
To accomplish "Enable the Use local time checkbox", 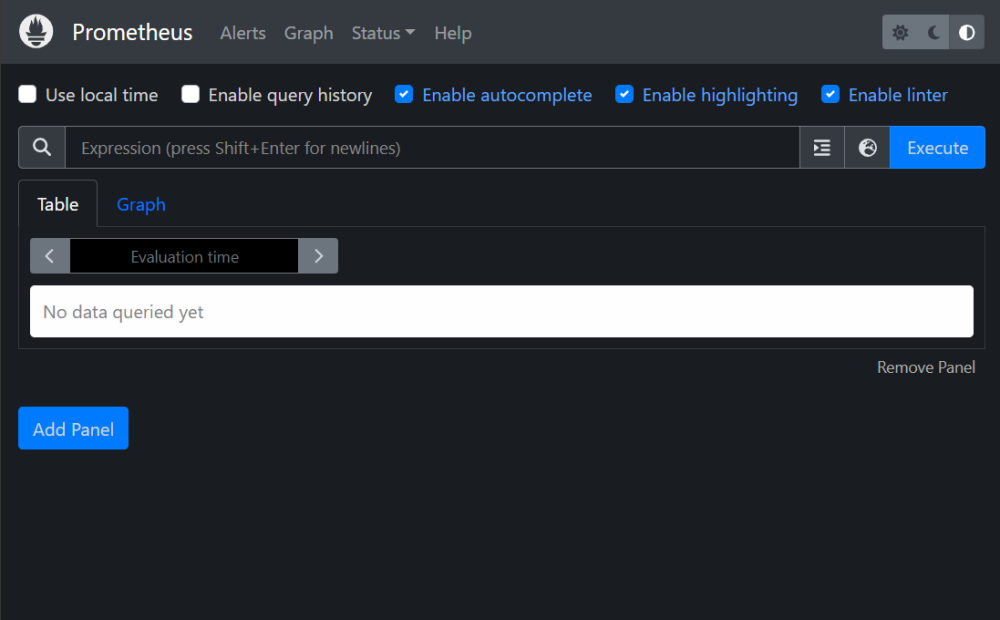I will 27,94.
